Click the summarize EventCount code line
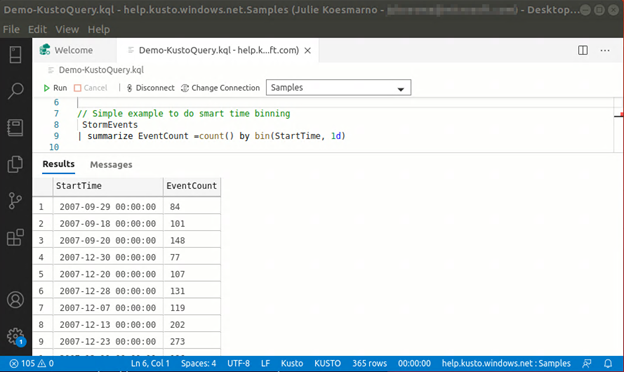Screen dimensions: 624x372 [212, 136]
